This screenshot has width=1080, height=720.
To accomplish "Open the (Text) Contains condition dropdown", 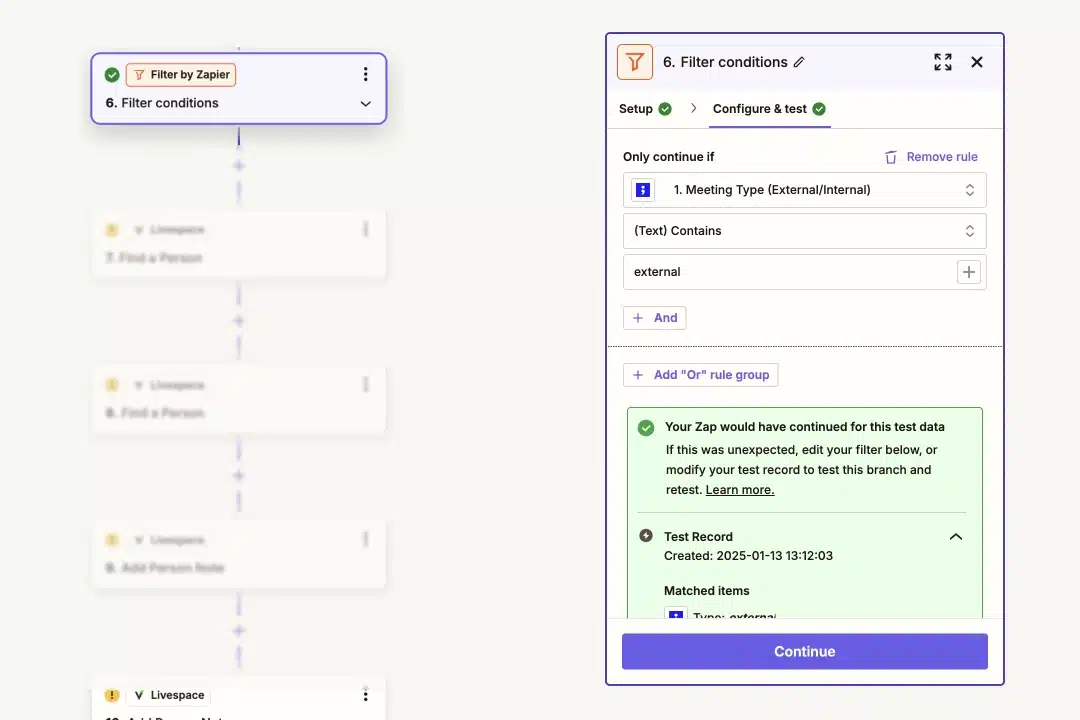I will coord(804,231).
